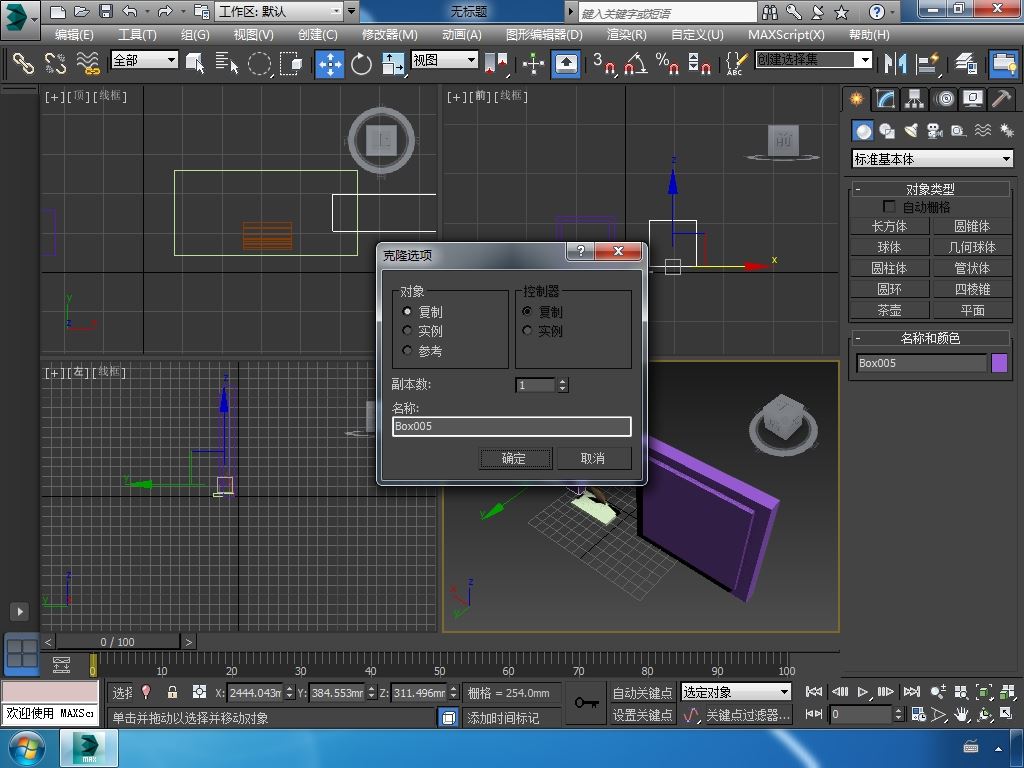Switch to the Lights creation category
The image size is (1024, 768).
pos(910,131)
